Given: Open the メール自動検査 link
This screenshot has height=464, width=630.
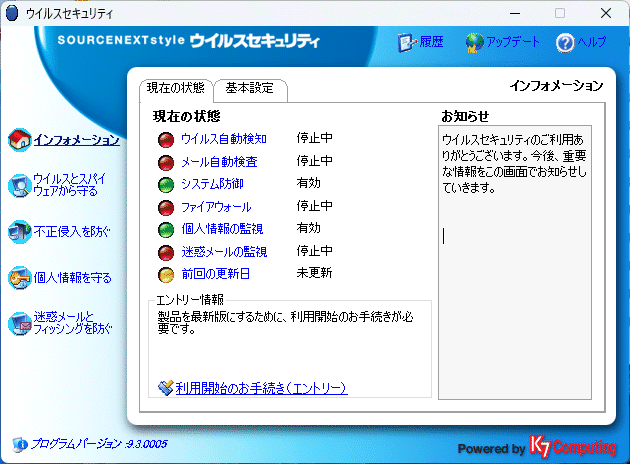Looking at the screenshot, I should pos(219,161).
